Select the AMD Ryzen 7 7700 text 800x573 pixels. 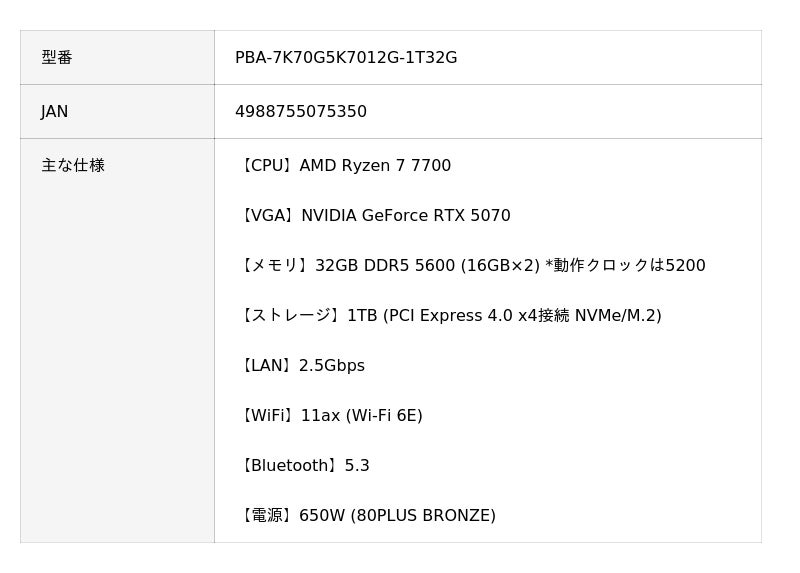375,166
